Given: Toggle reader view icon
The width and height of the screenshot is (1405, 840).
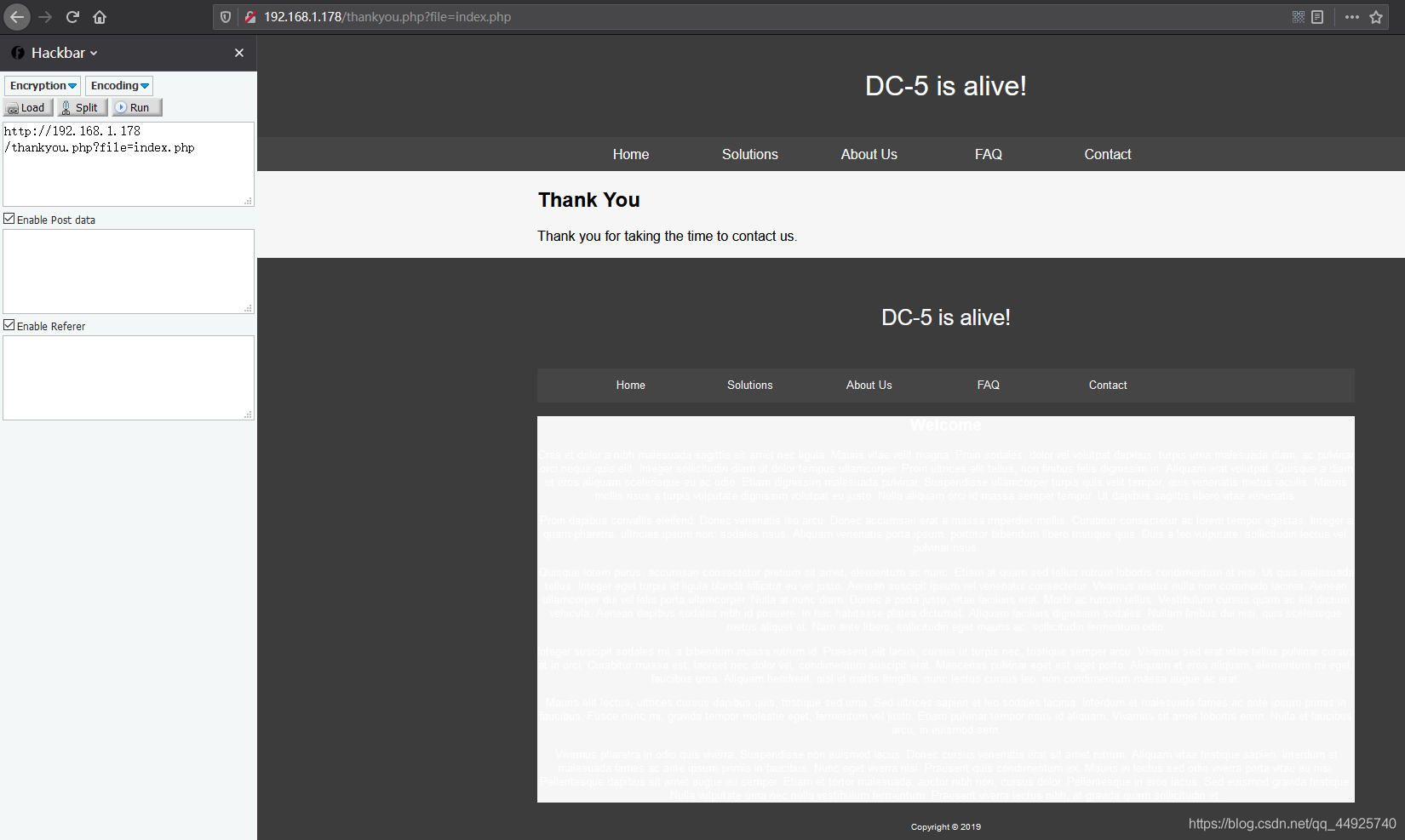Looking at the screenshot, I should pos(1317,17).
